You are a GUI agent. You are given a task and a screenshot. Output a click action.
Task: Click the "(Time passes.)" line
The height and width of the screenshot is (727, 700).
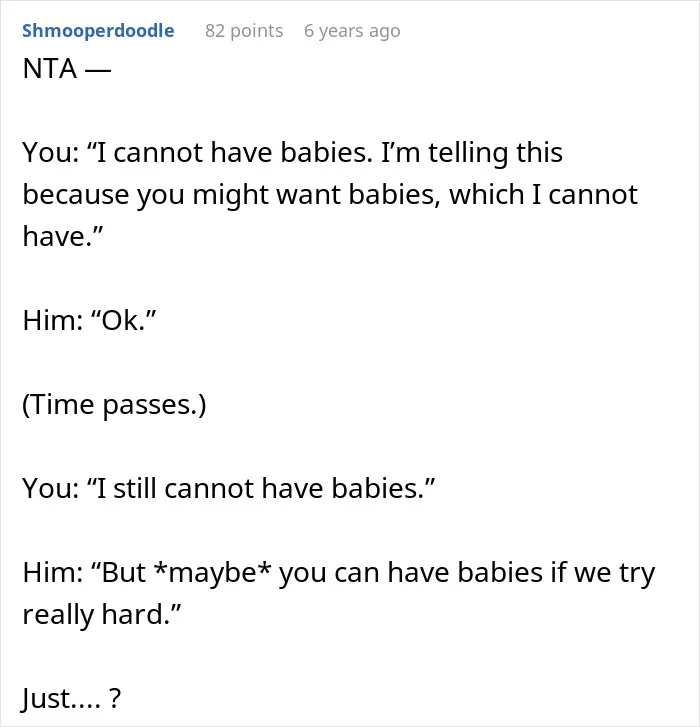(114, 405)
